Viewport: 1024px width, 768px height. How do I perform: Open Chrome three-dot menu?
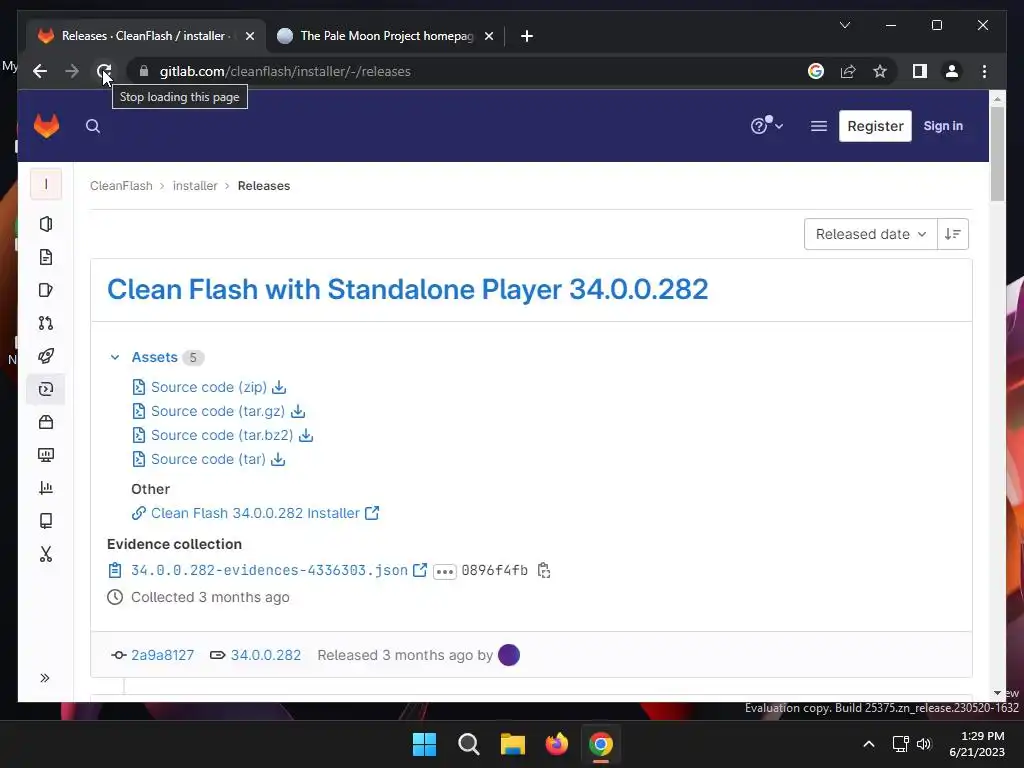click(984, 71)
